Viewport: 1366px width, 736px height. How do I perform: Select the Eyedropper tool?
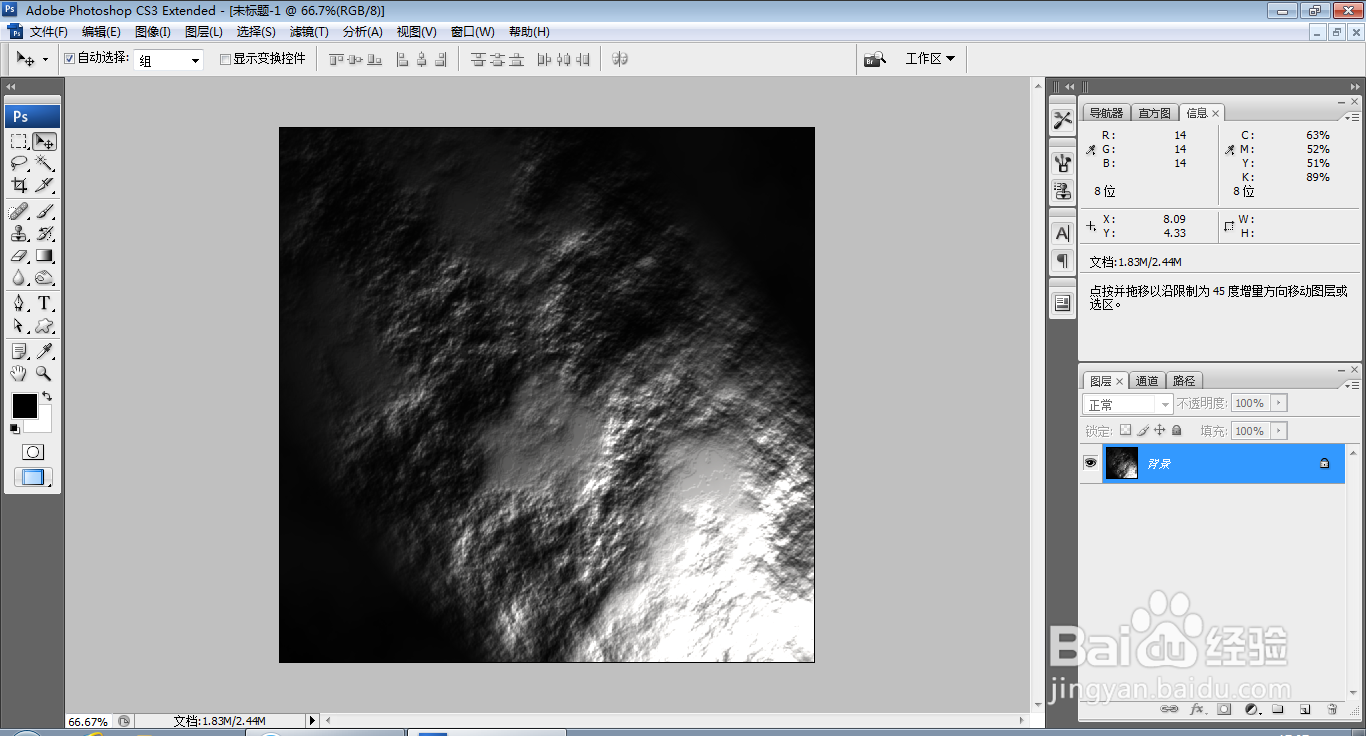click(44, 351)
